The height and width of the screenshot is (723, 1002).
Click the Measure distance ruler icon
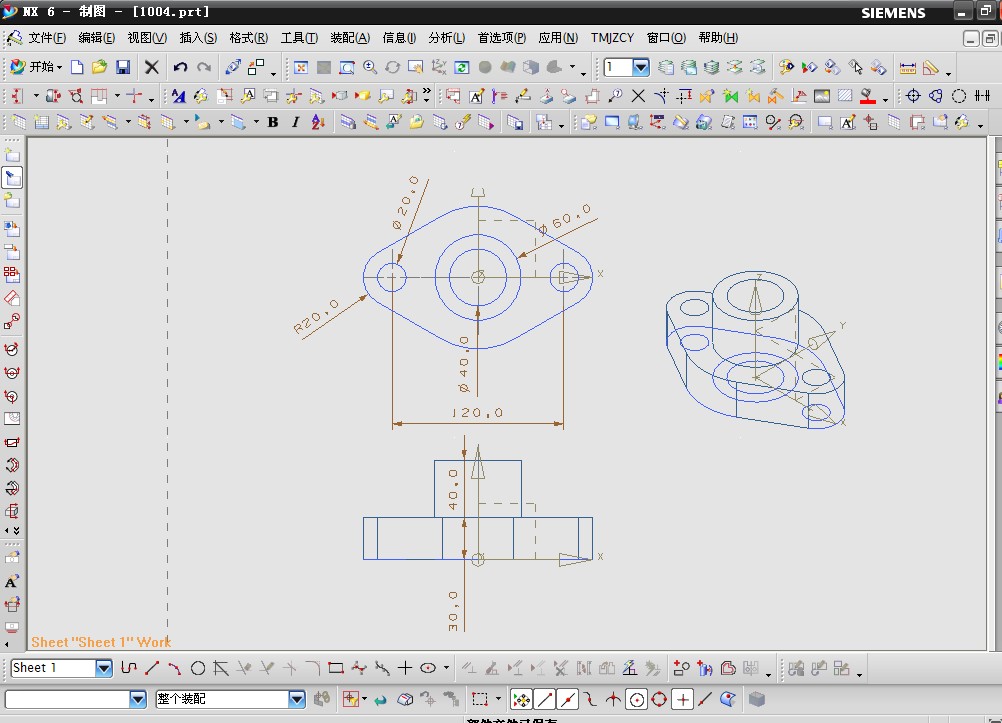[x=908, y=67]
